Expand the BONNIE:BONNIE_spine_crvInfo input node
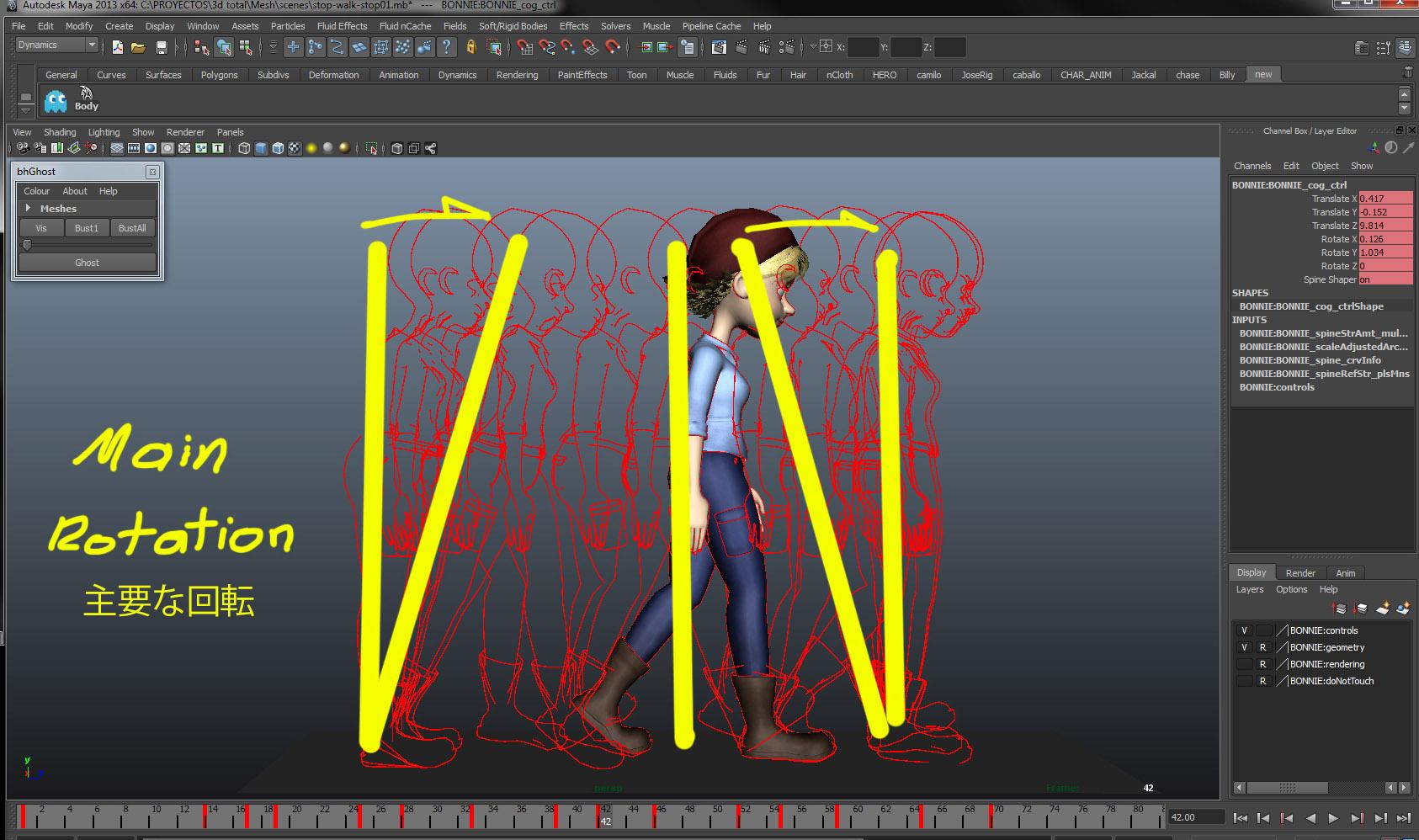 click(x=1310, y=360)
